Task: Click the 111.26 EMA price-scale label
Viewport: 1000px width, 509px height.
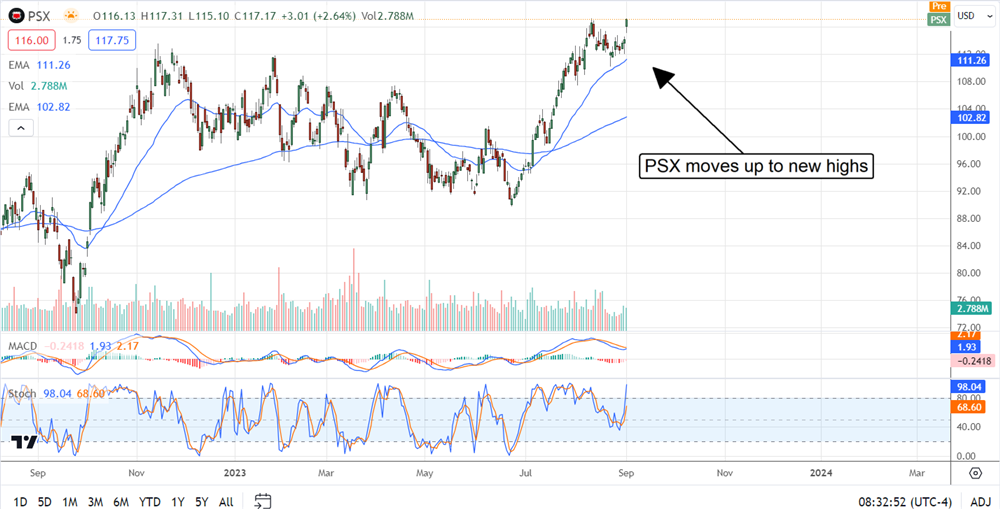Action: [x=972, y=61]
